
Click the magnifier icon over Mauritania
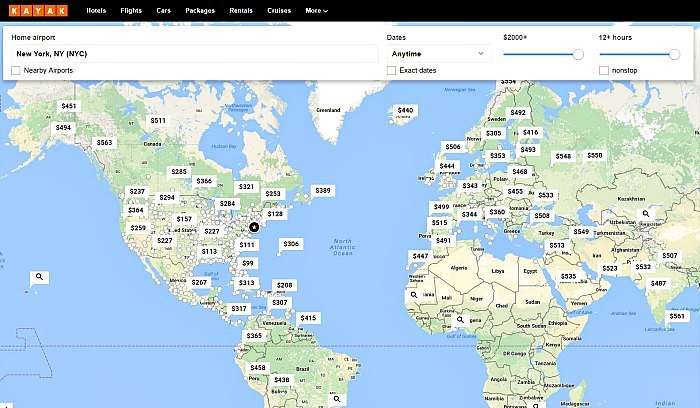[x=413, y=295]
